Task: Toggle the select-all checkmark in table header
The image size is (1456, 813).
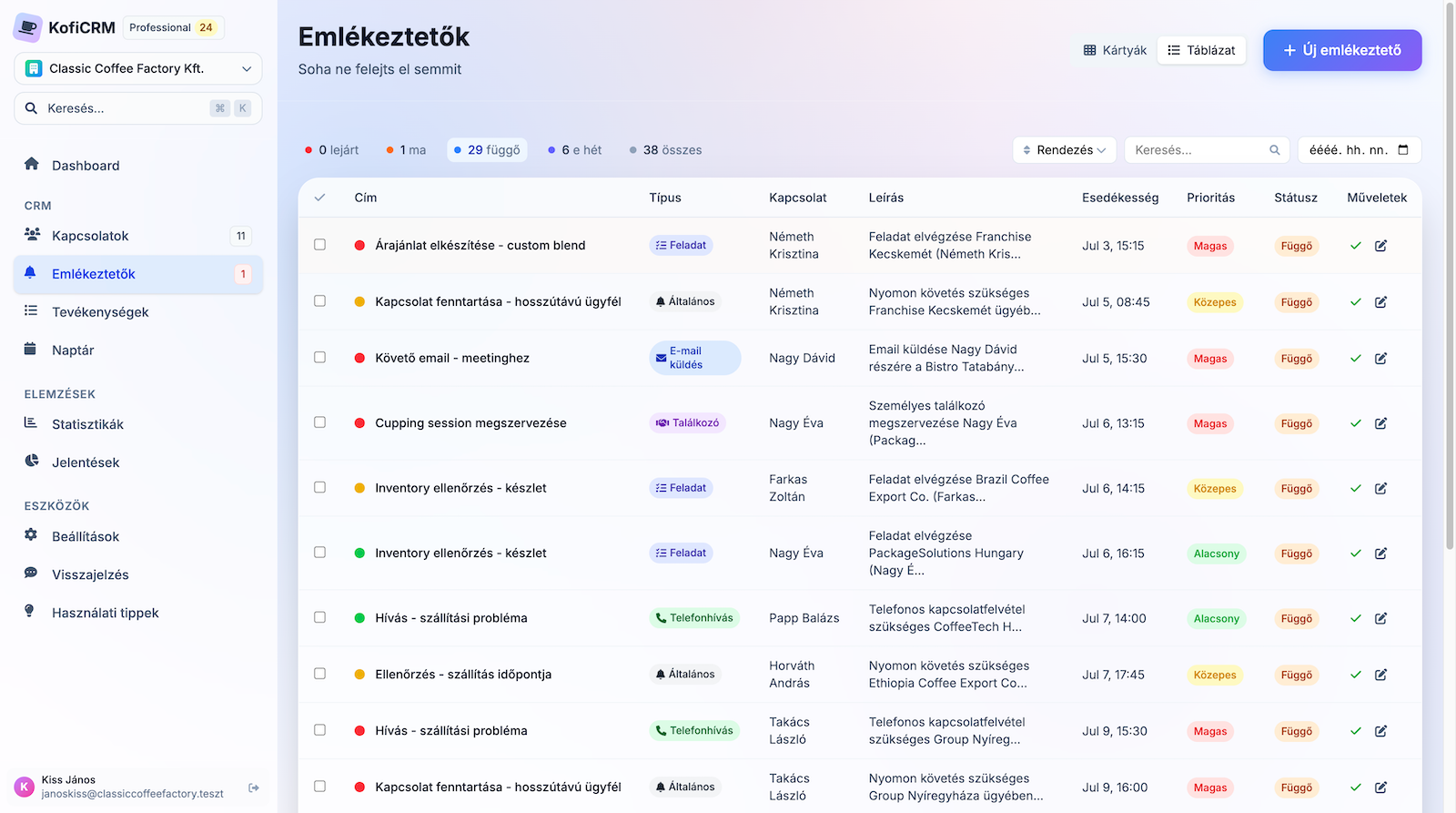Action: 319,198
